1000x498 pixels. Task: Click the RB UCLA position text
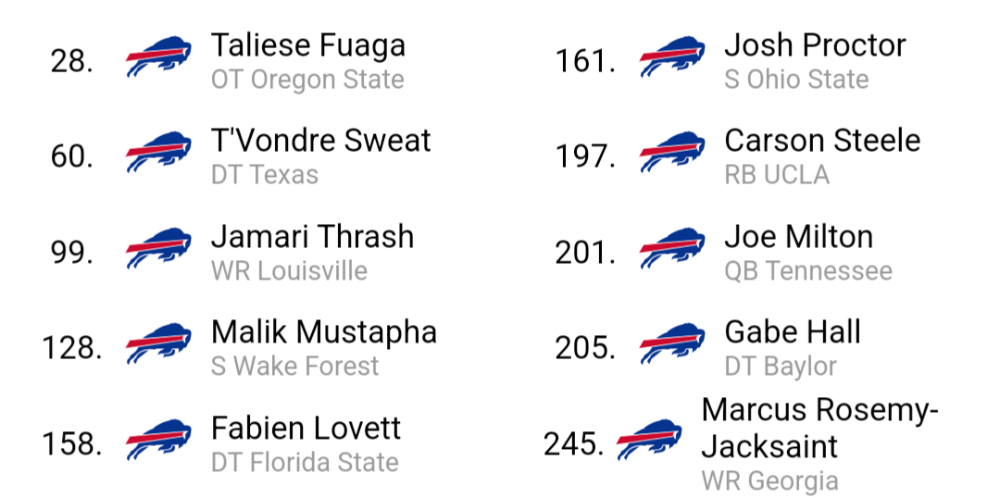777,175
